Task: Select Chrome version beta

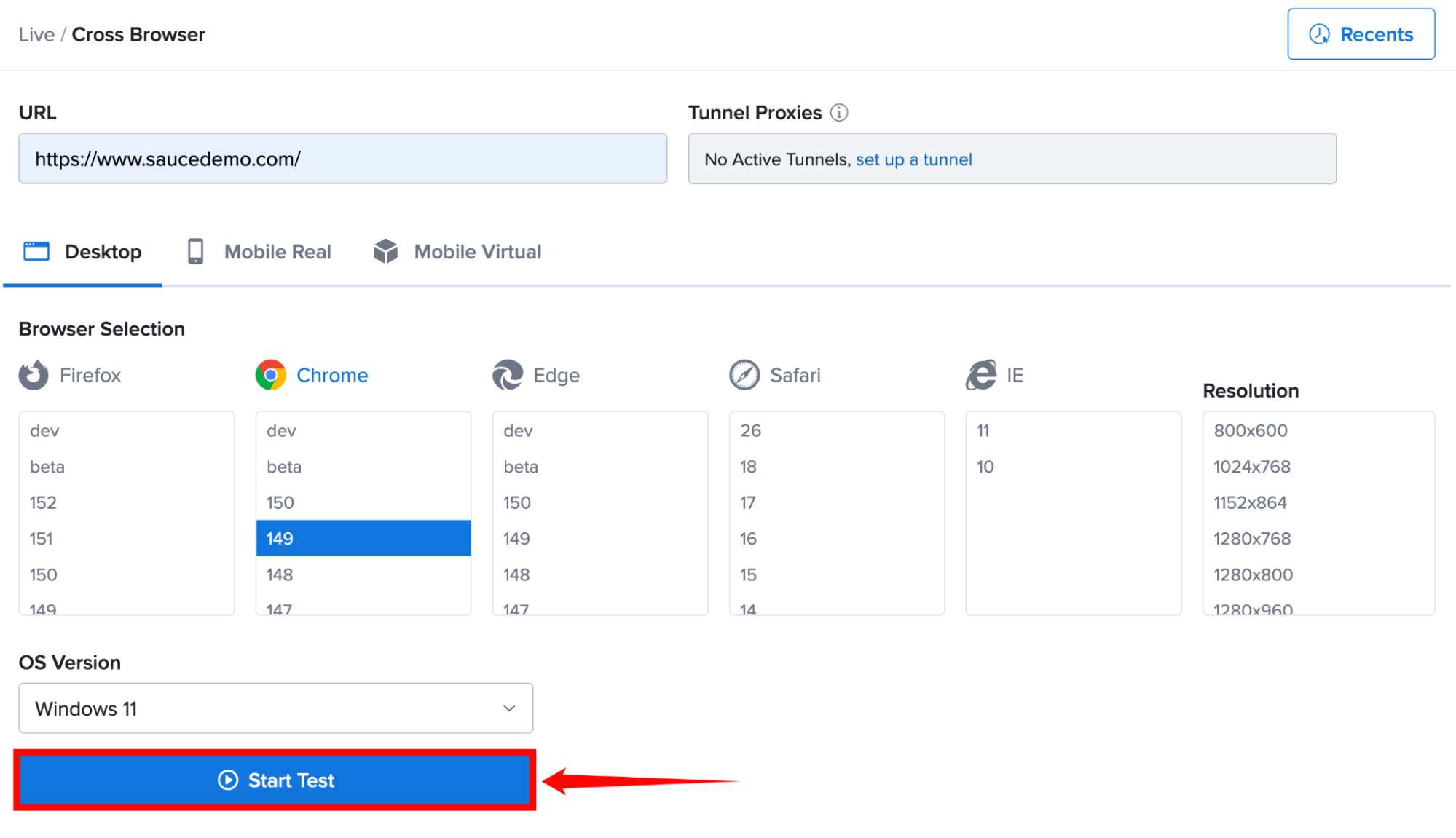Action: pos(363,467)
